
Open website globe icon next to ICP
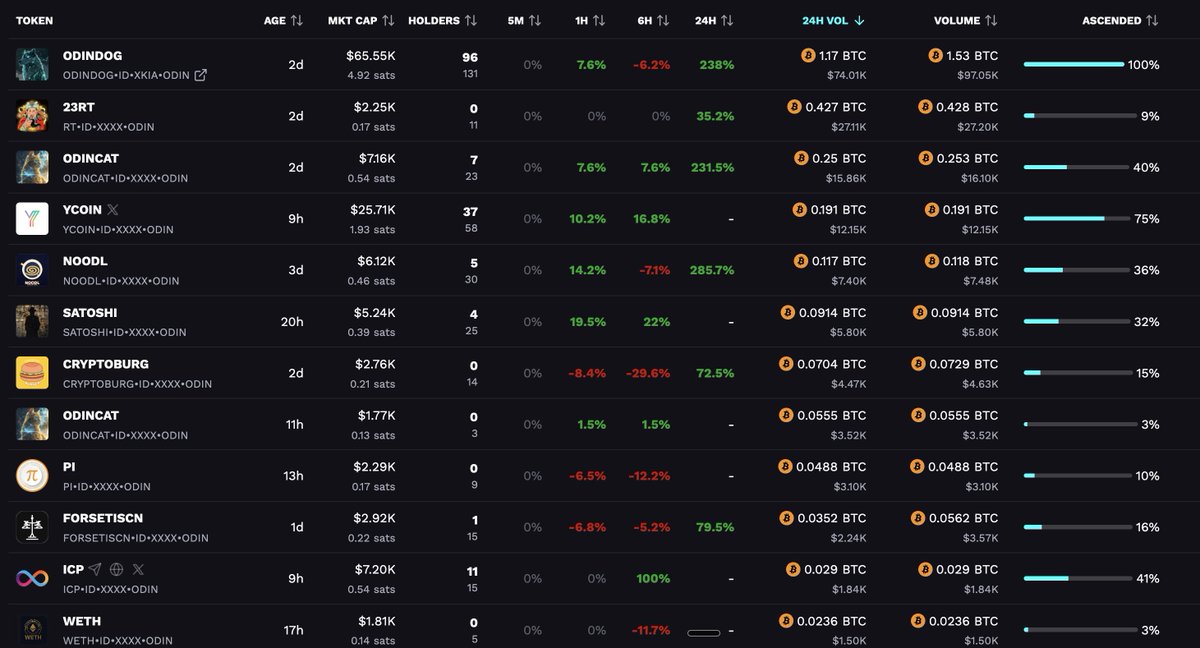pos(116,569)
